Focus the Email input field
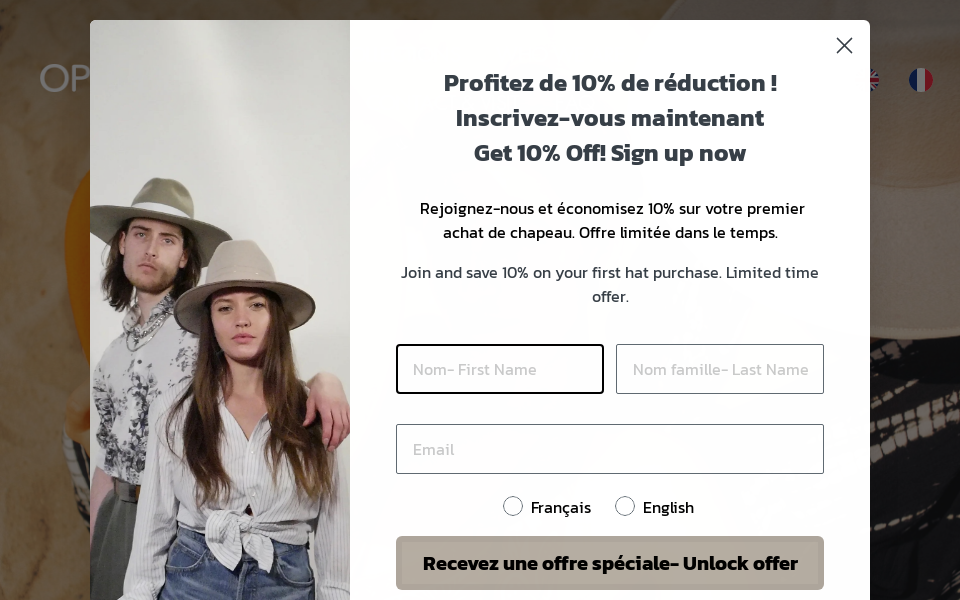Viewport: 960px width, 600px height. tap(610, 449)
